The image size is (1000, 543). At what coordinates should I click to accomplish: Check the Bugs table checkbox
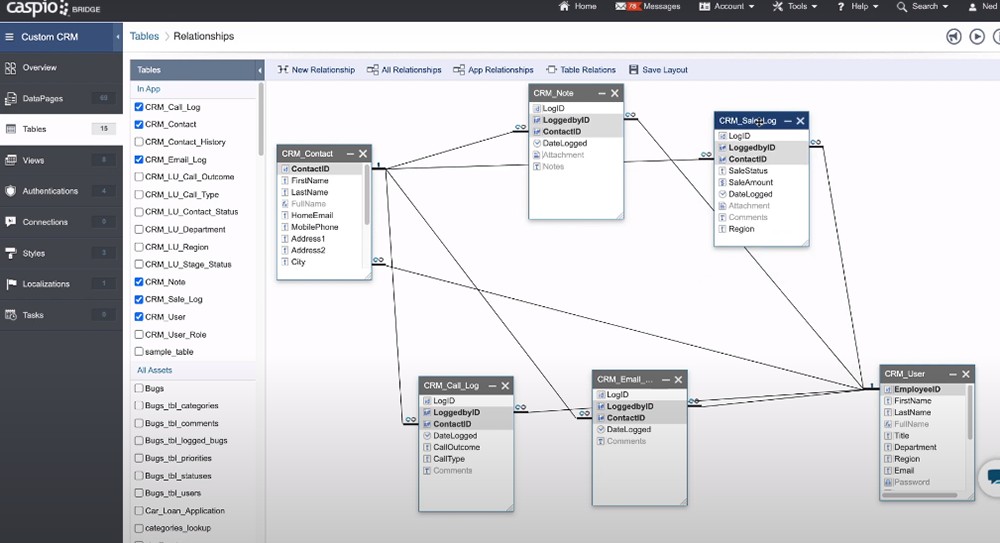point(139,388)
